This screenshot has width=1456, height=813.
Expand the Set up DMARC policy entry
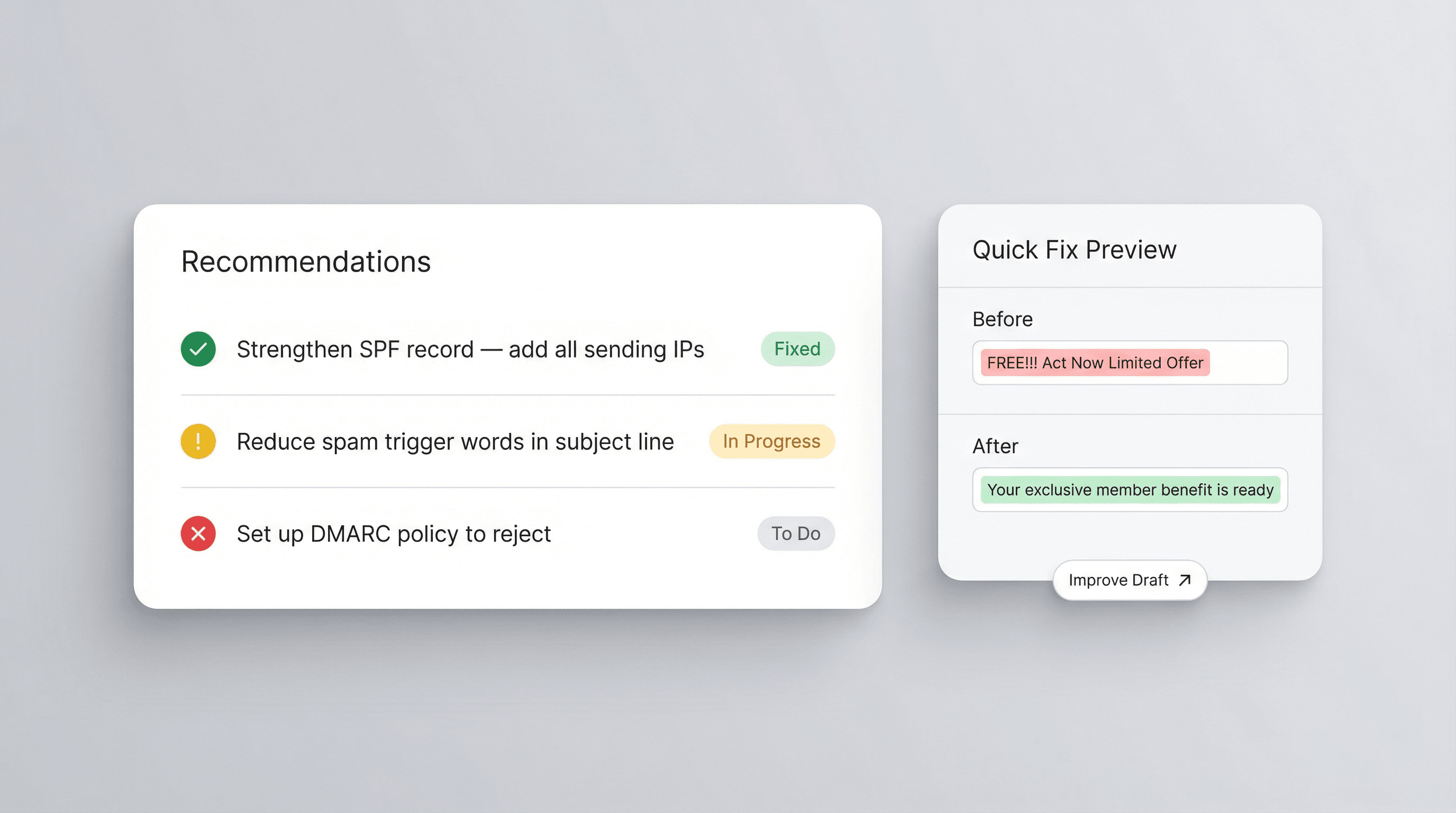tap(394, 533)
